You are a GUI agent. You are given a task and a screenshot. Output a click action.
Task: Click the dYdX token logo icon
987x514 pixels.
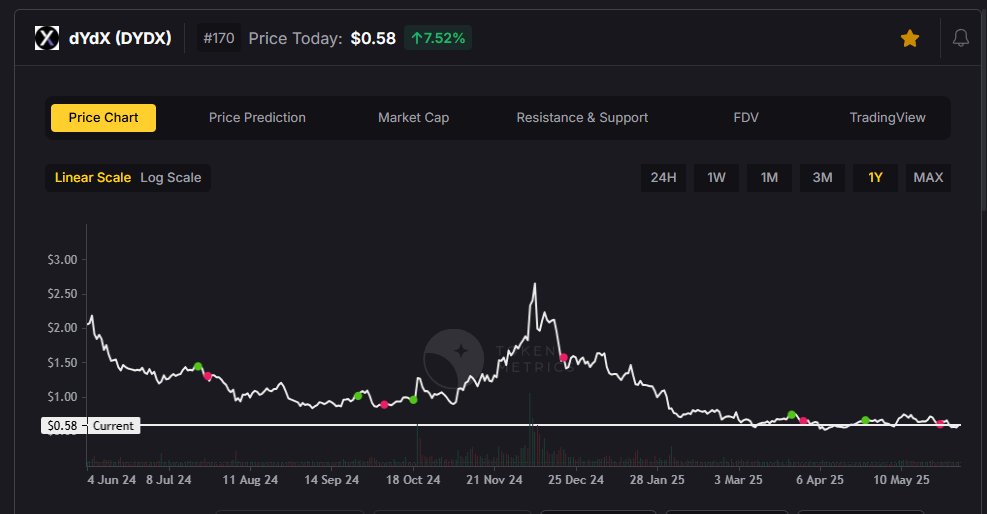pyautogui.click(x=47, y=38)
